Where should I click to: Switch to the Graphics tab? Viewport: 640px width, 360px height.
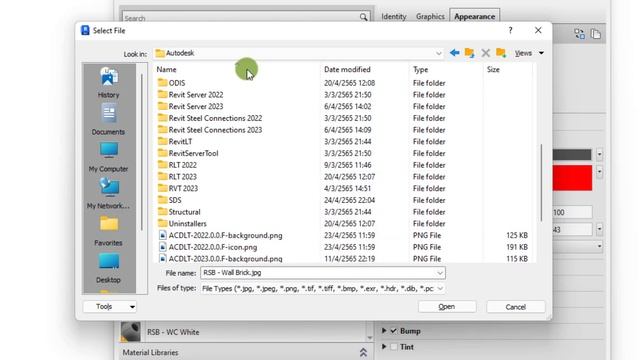click(x=430, y=17)
